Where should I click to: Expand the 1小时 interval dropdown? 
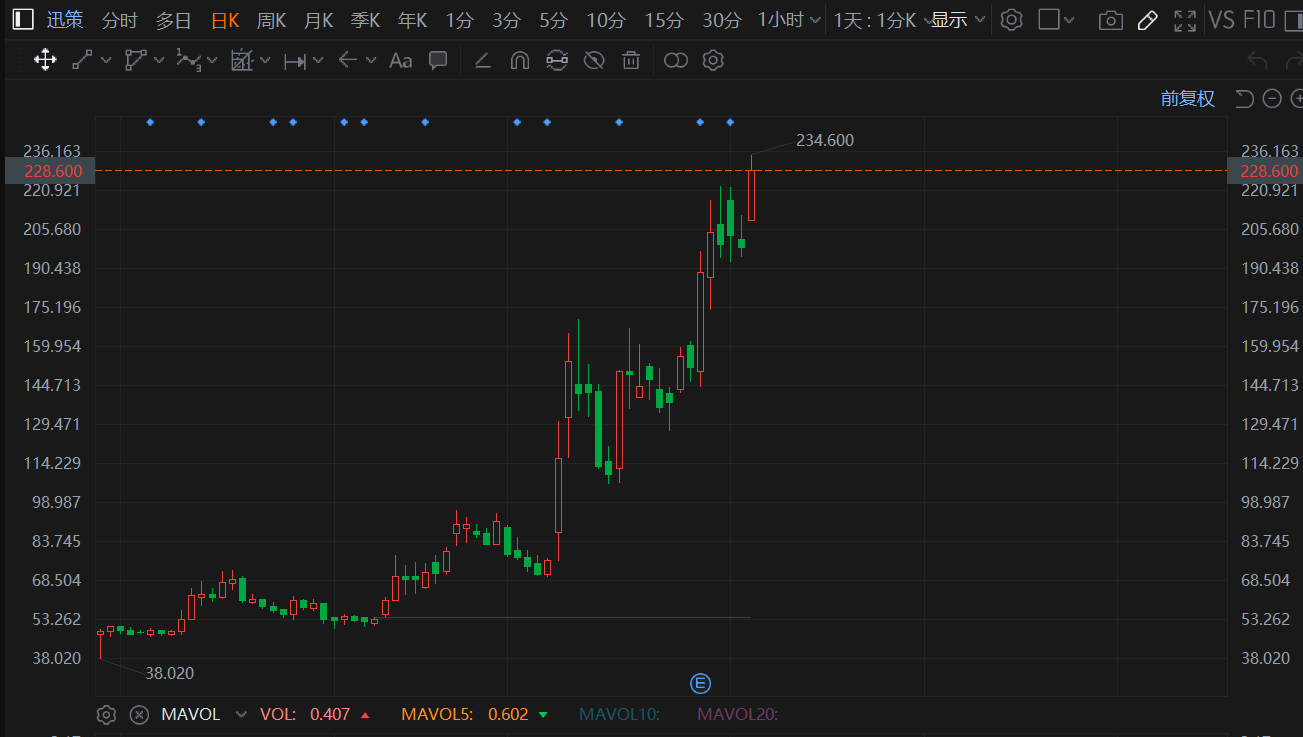coord(790,20)
